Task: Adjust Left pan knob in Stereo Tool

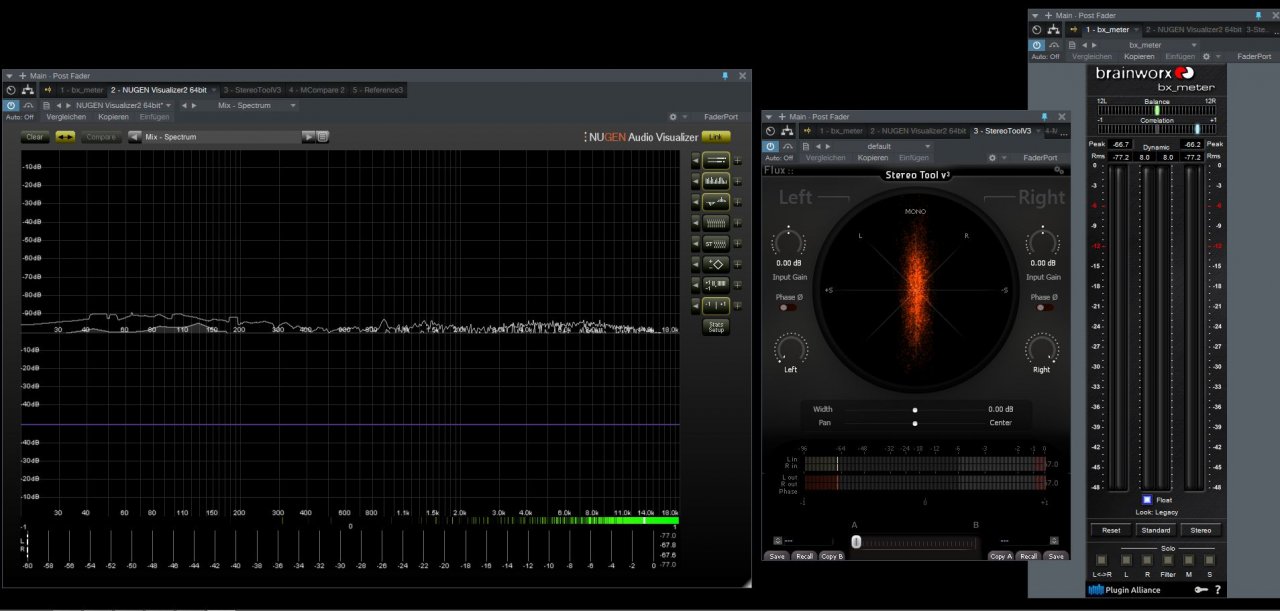Action: pyautogui.click(x=789, y=348)
